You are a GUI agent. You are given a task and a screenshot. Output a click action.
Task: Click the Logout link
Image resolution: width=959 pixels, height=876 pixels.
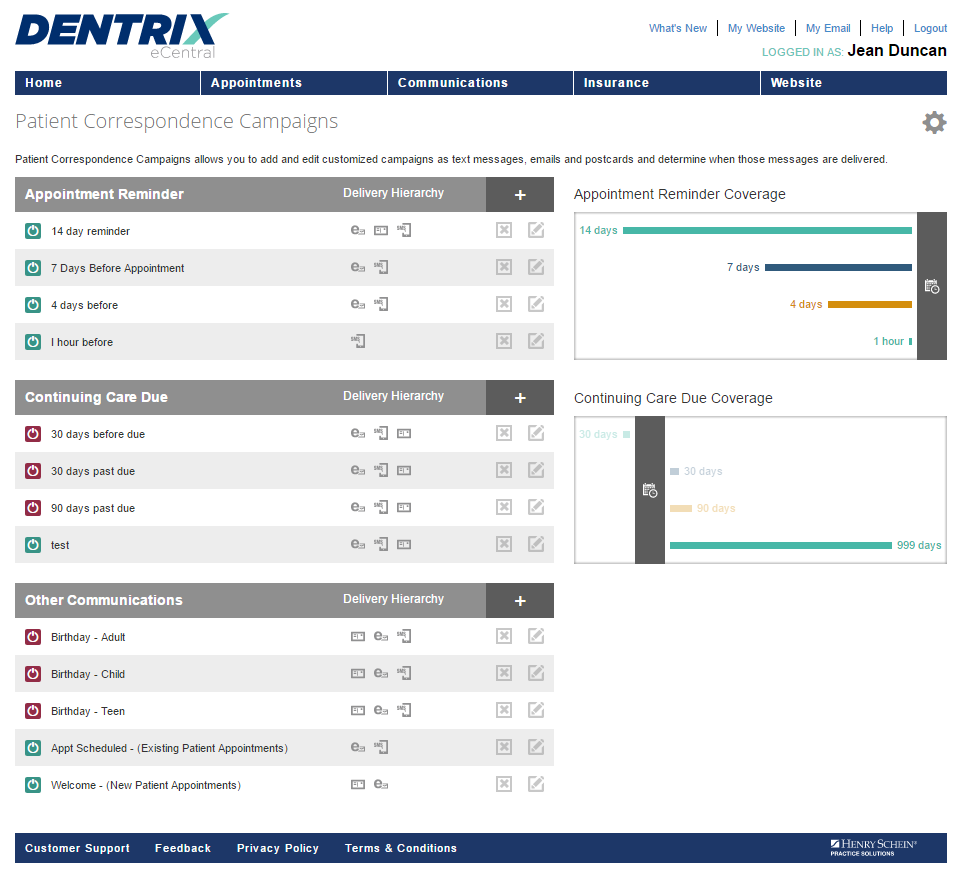(x=930, y=28)
